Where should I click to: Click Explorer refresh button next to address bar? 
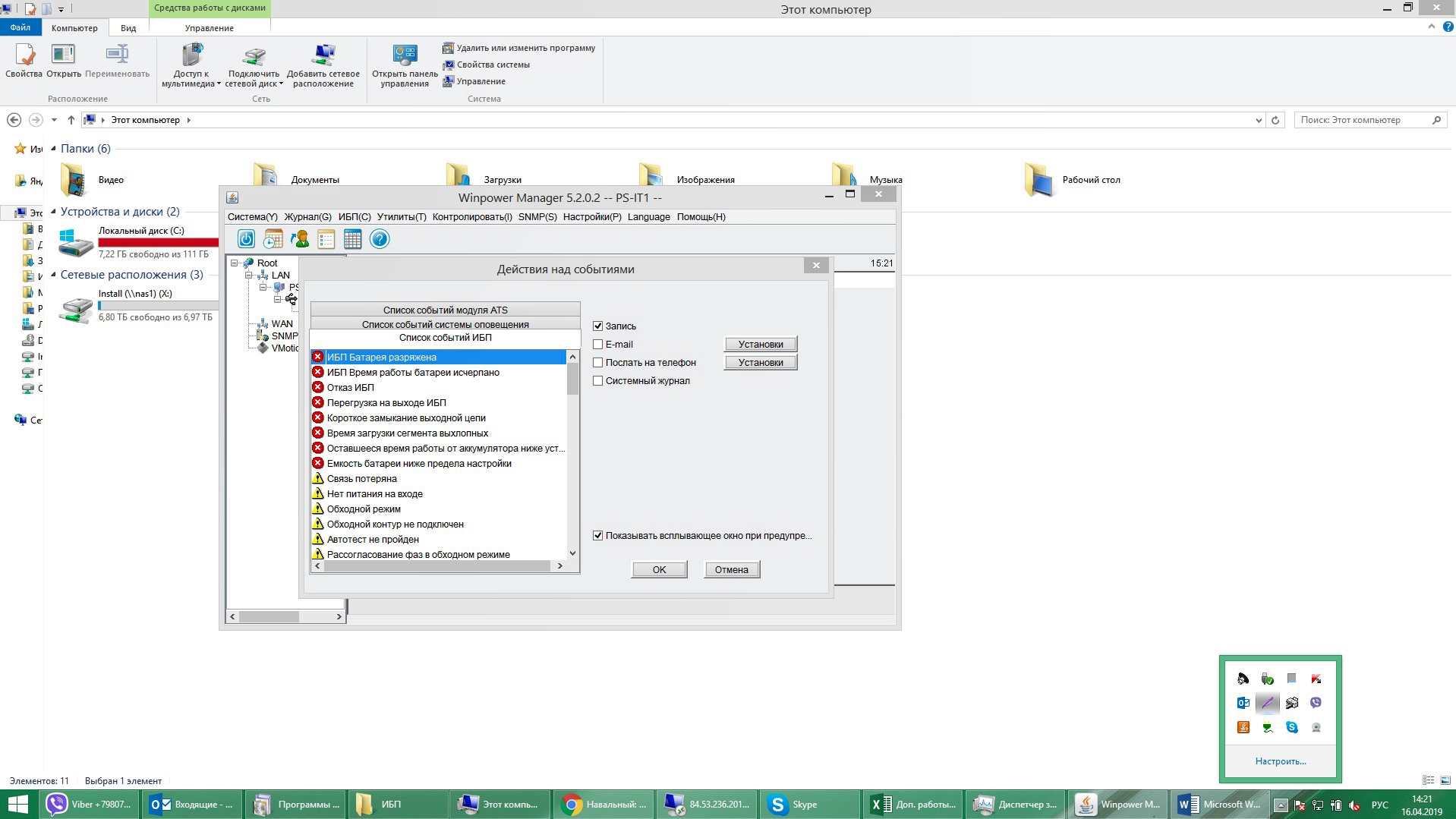click(1275, 120)
